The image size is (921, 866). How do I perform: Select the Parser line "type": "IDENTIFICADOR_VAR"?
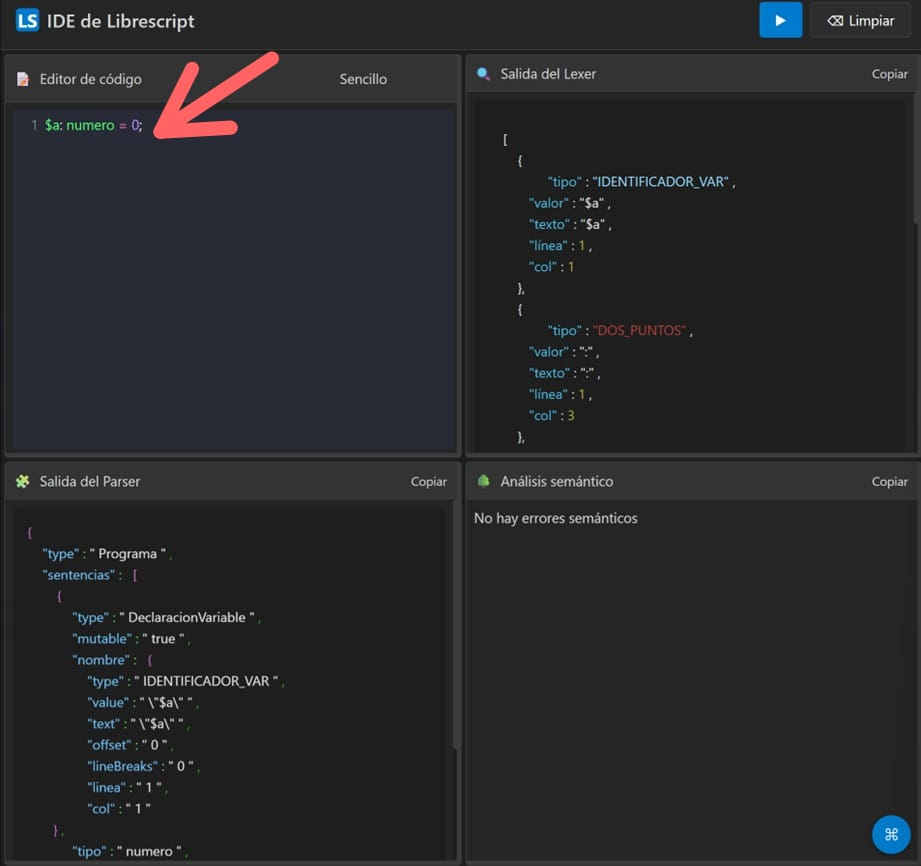186,682
